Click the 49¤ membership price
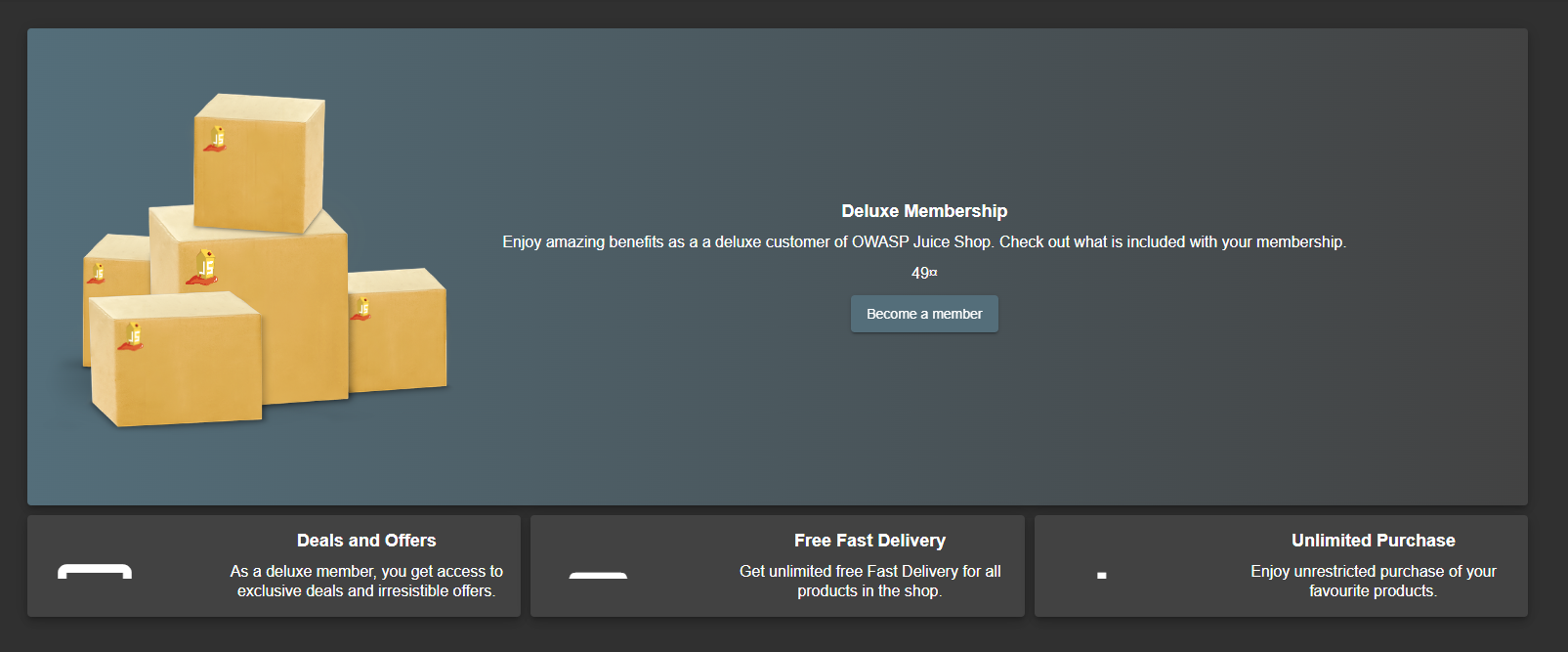Viewport: 1568px width, 652px height. tap(924, 273)
